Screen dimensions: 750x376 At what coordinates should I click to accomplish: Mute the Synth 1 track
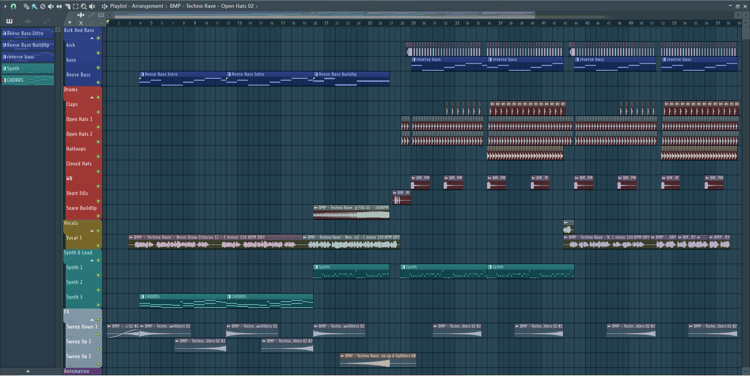pyautogui.click(x=99, y=275)
